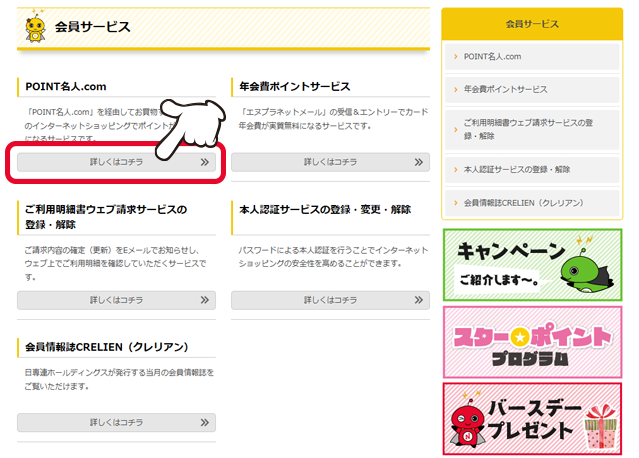
Task: Click double-chevron icon in ご利用明細書 section button
Action: [205, 300]
